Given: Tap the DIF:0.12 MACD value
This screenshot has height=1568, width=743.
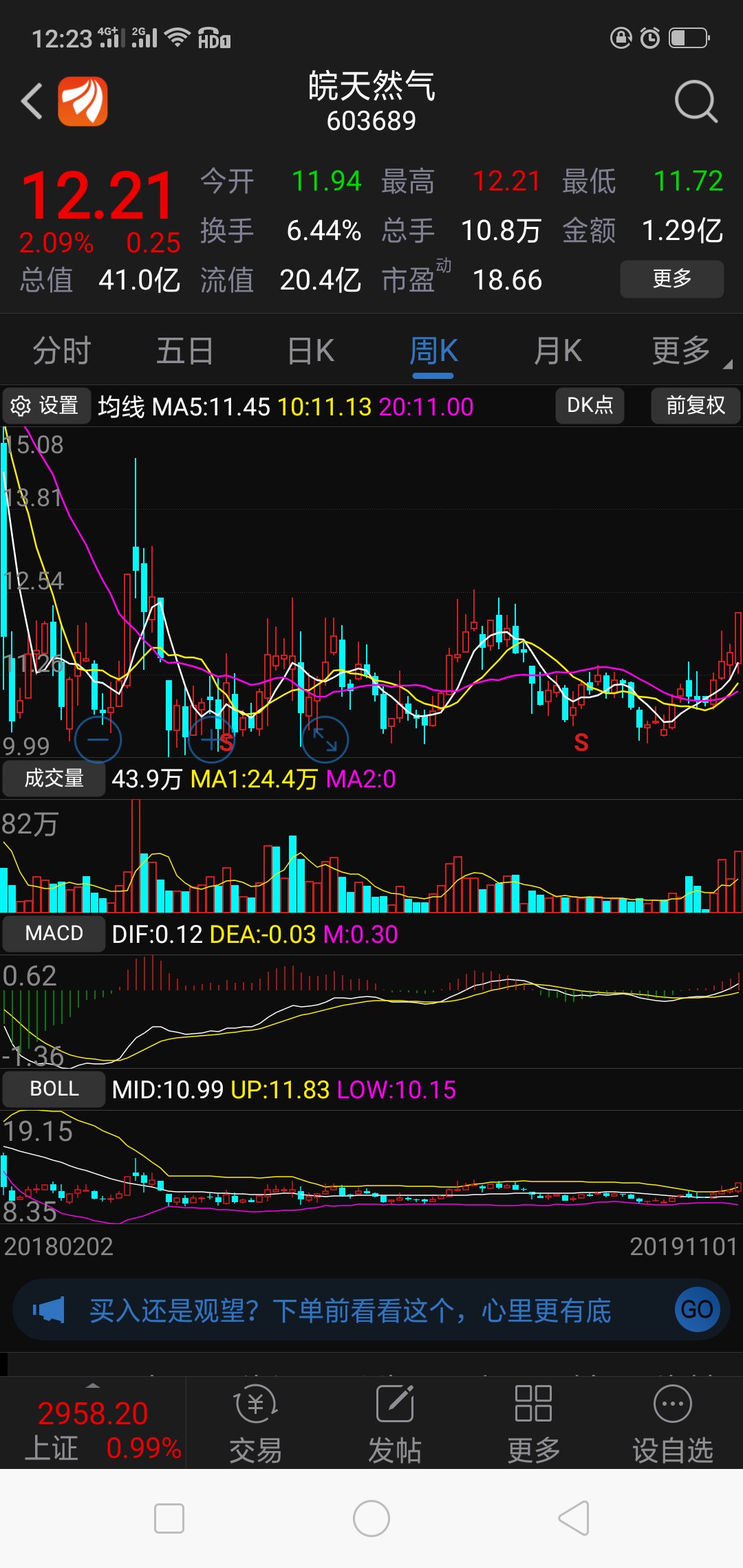Looking at the screenshot, I should [157, 935].
